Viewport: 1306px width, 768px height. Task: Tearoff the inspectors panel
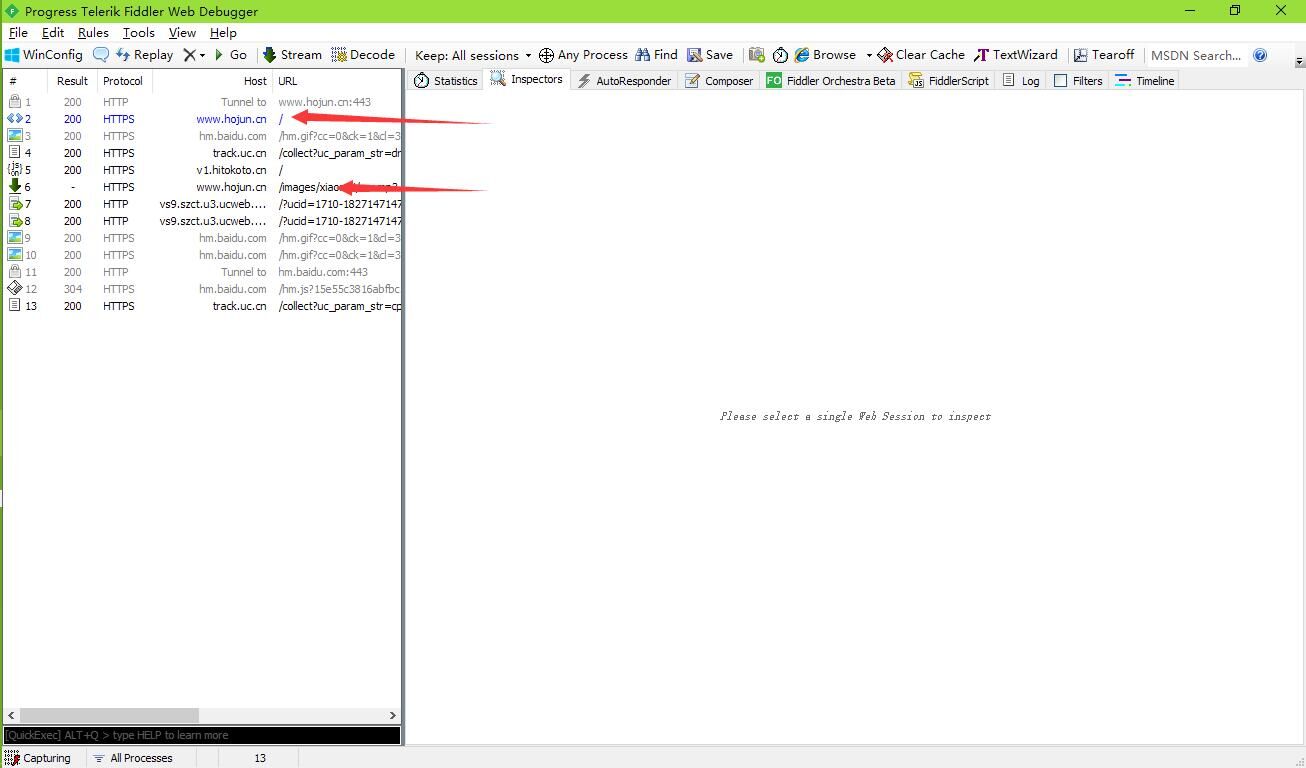pos(1104,55)
